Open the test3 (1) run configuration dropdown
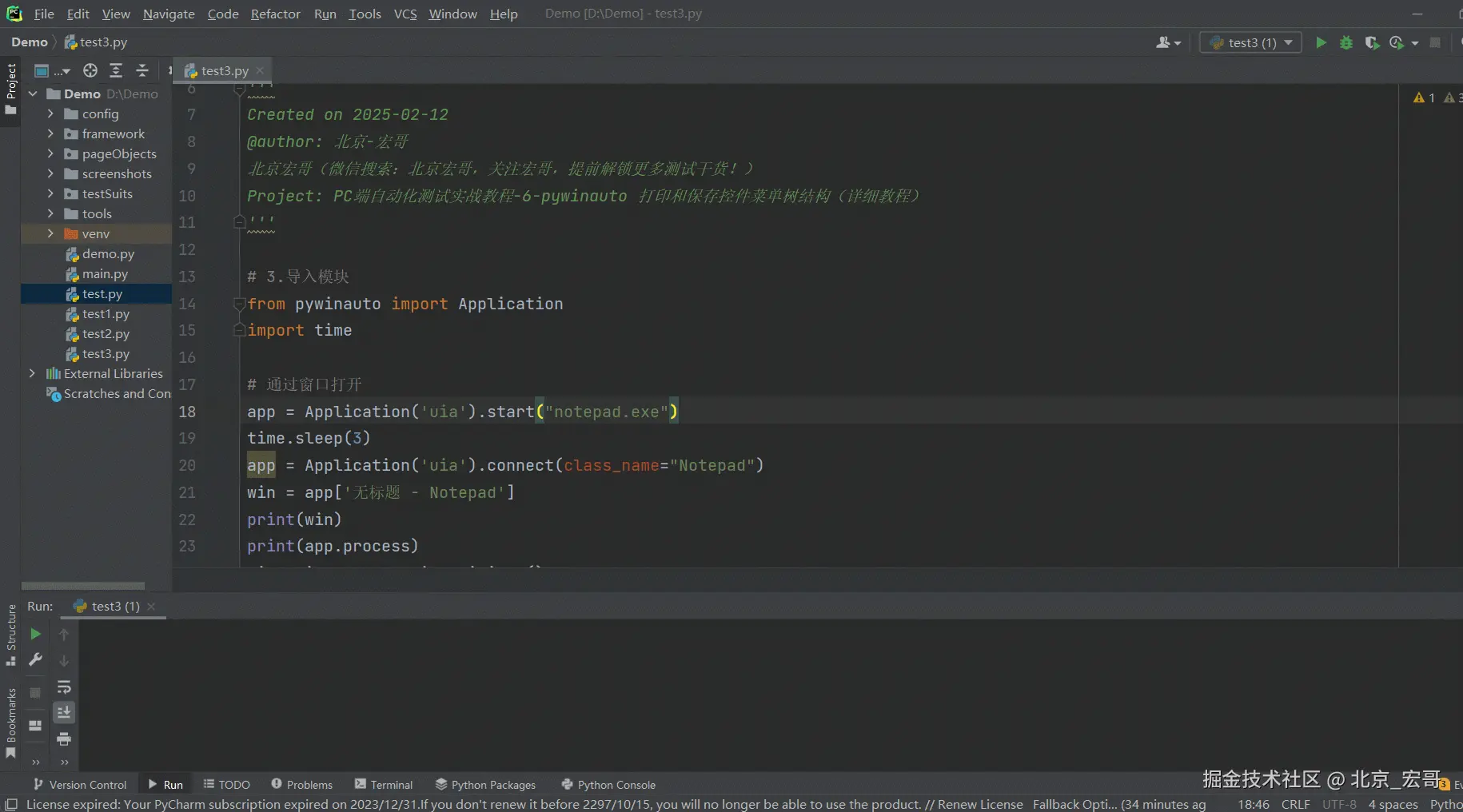Image resolution: width=1463 pixels, height=812 pixels. tap(1251, 42)
